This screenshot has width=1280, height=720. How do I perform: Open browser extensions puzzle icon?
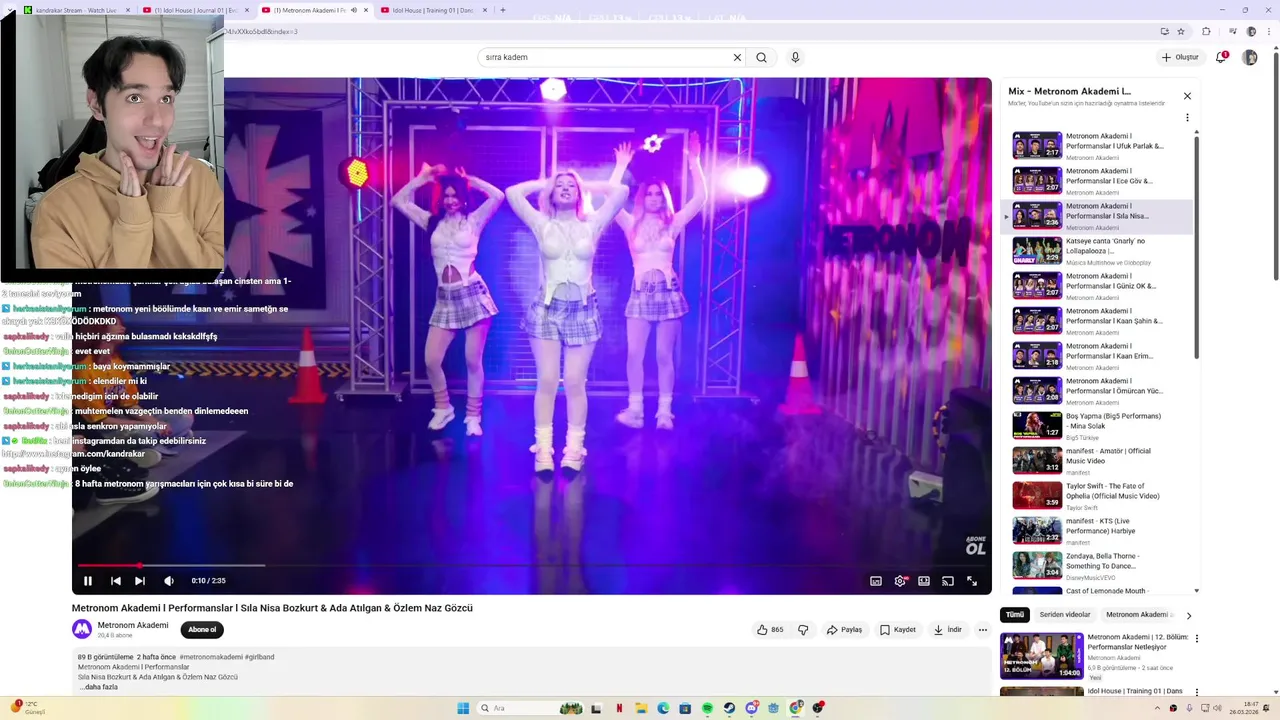pos(1206,31)
